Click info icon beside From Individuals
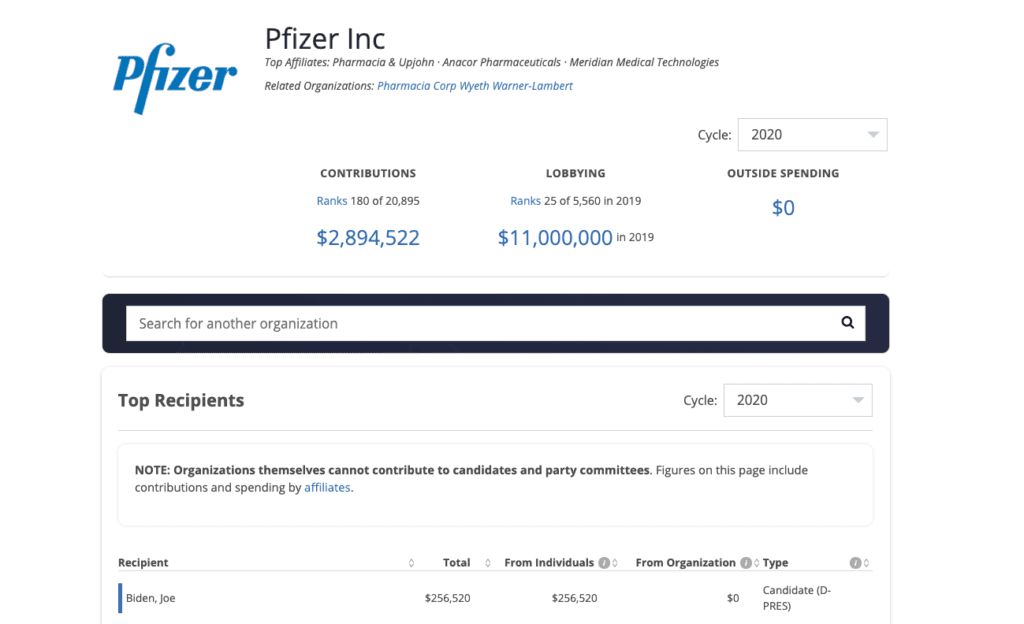Screen dimensions: 1024x624 pyautogui.click(x=604, y=563)
